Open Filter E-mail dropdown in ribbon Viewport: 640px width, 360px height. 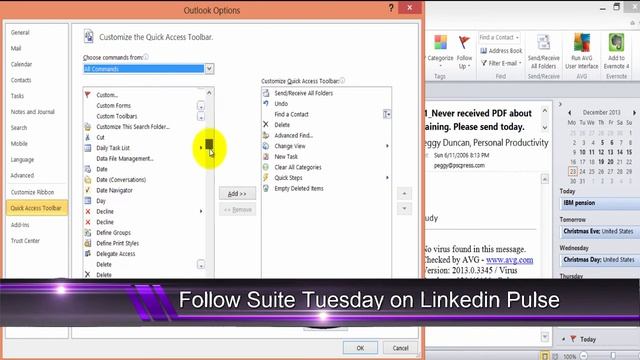(501, 63)
